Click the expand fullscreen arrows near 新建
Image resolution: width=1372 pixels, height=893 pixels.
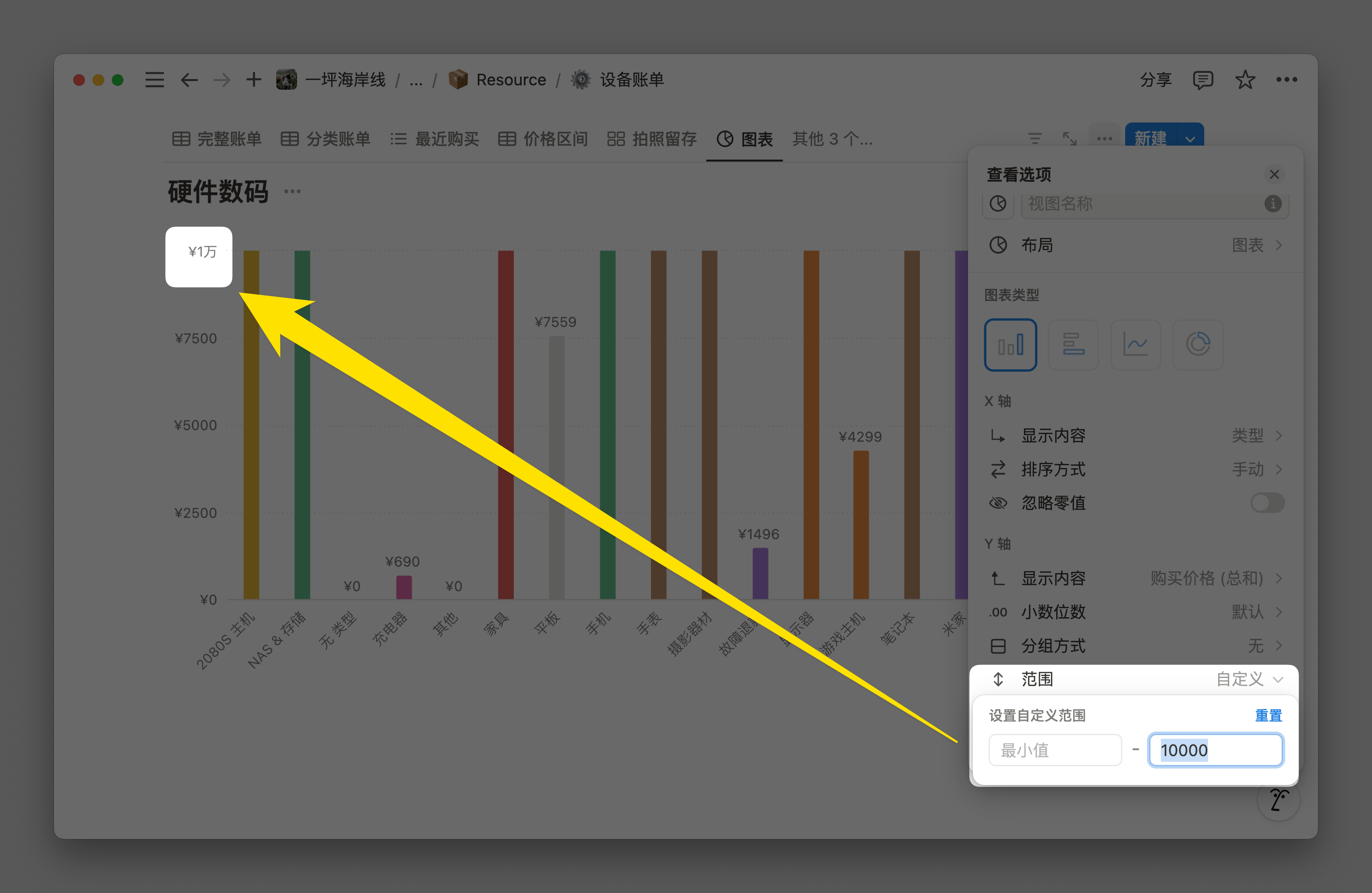click(1069, 138)
